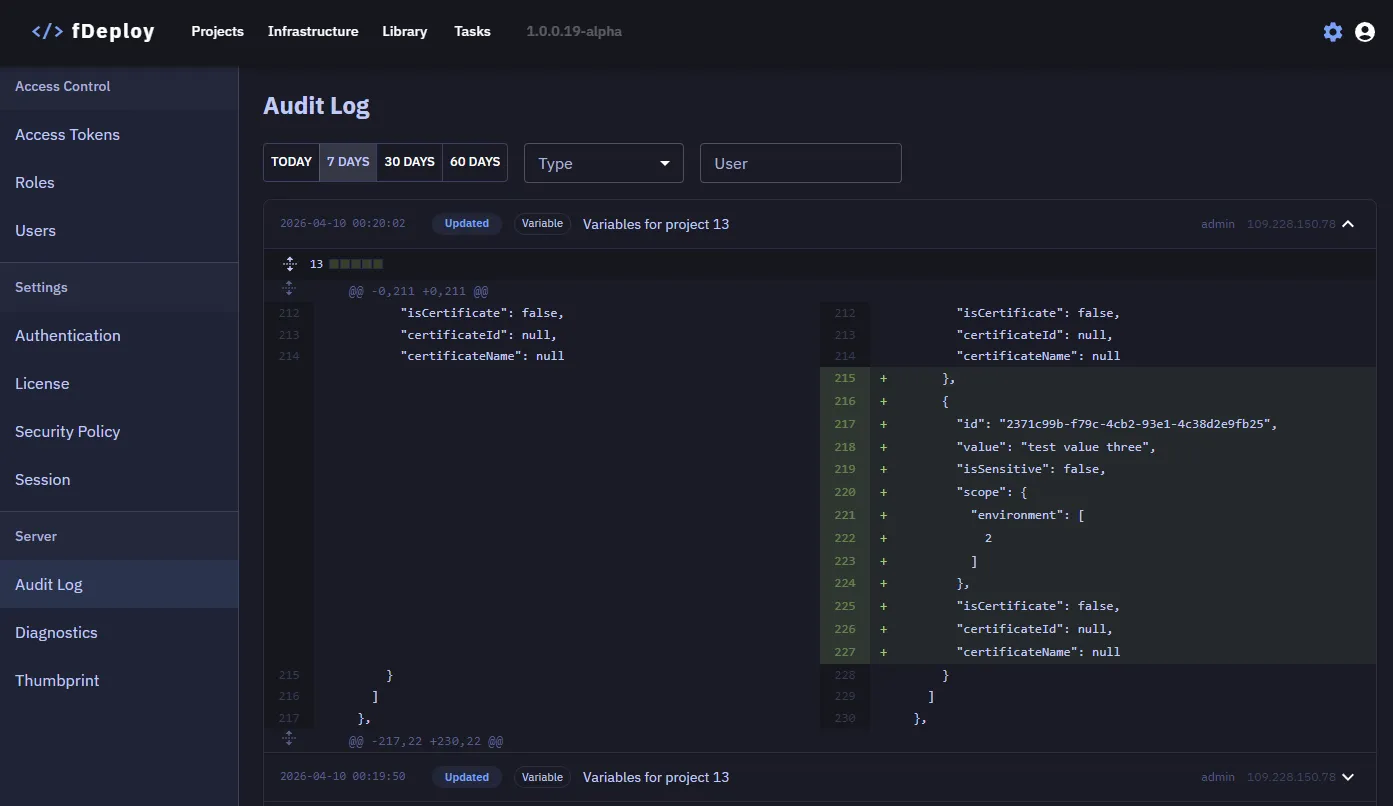Viewport: 1393px width, 806px height.
Task: Select the TODAY time range filter
Action: coord(291,162)
